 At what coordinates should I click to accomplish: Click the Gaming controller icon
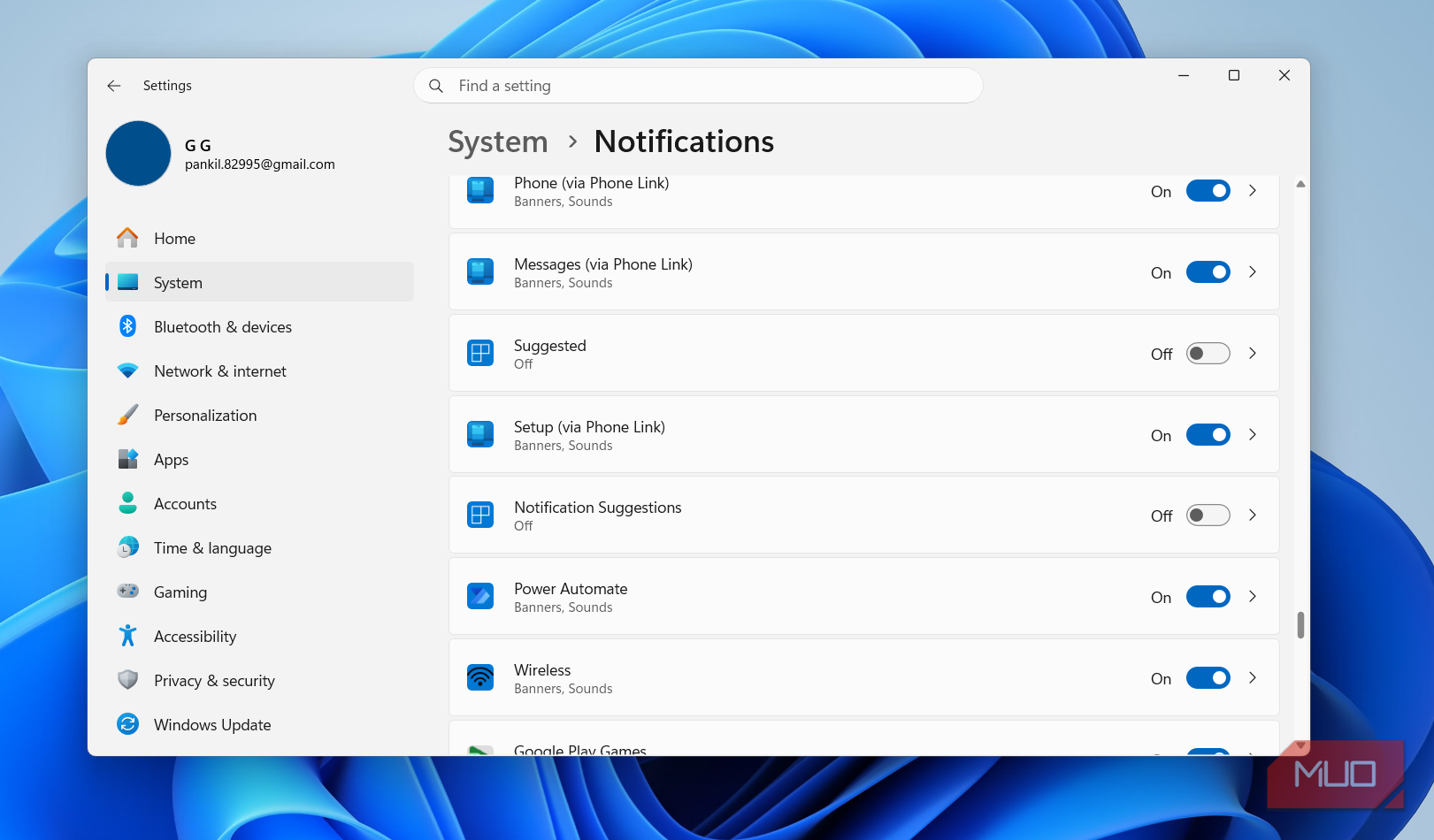click(128, 591)
